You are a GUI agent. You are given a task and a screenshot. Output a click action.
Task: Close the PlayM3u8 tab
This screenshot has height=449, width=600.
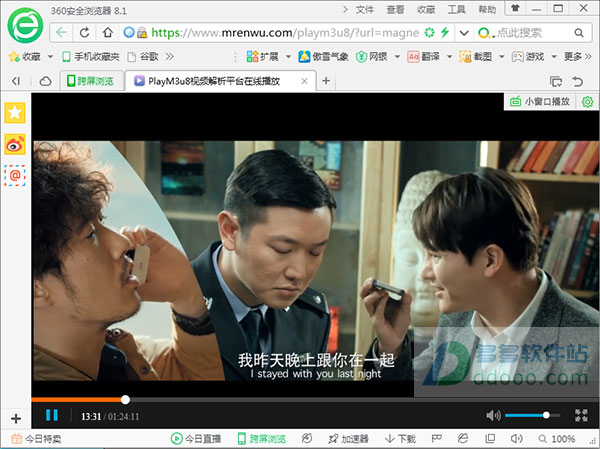coord(304,81)
